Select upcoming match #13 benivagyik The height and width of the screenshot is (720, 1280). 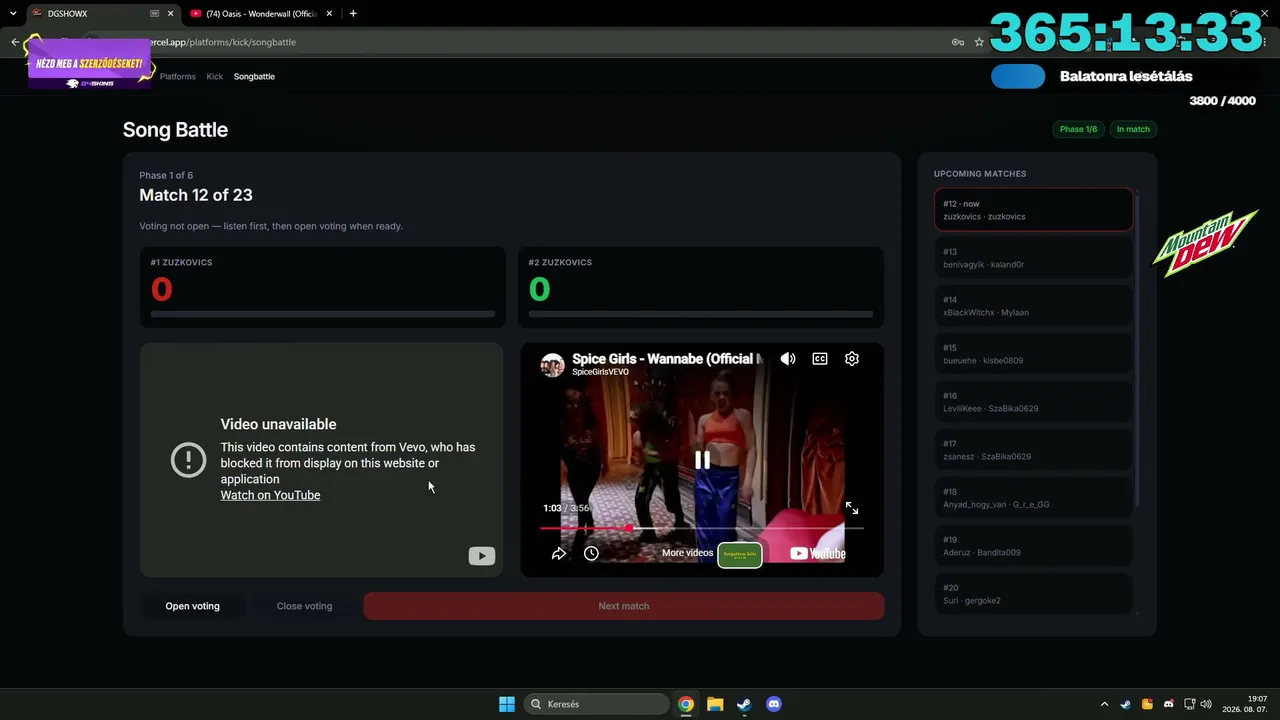pos(1034,258)
